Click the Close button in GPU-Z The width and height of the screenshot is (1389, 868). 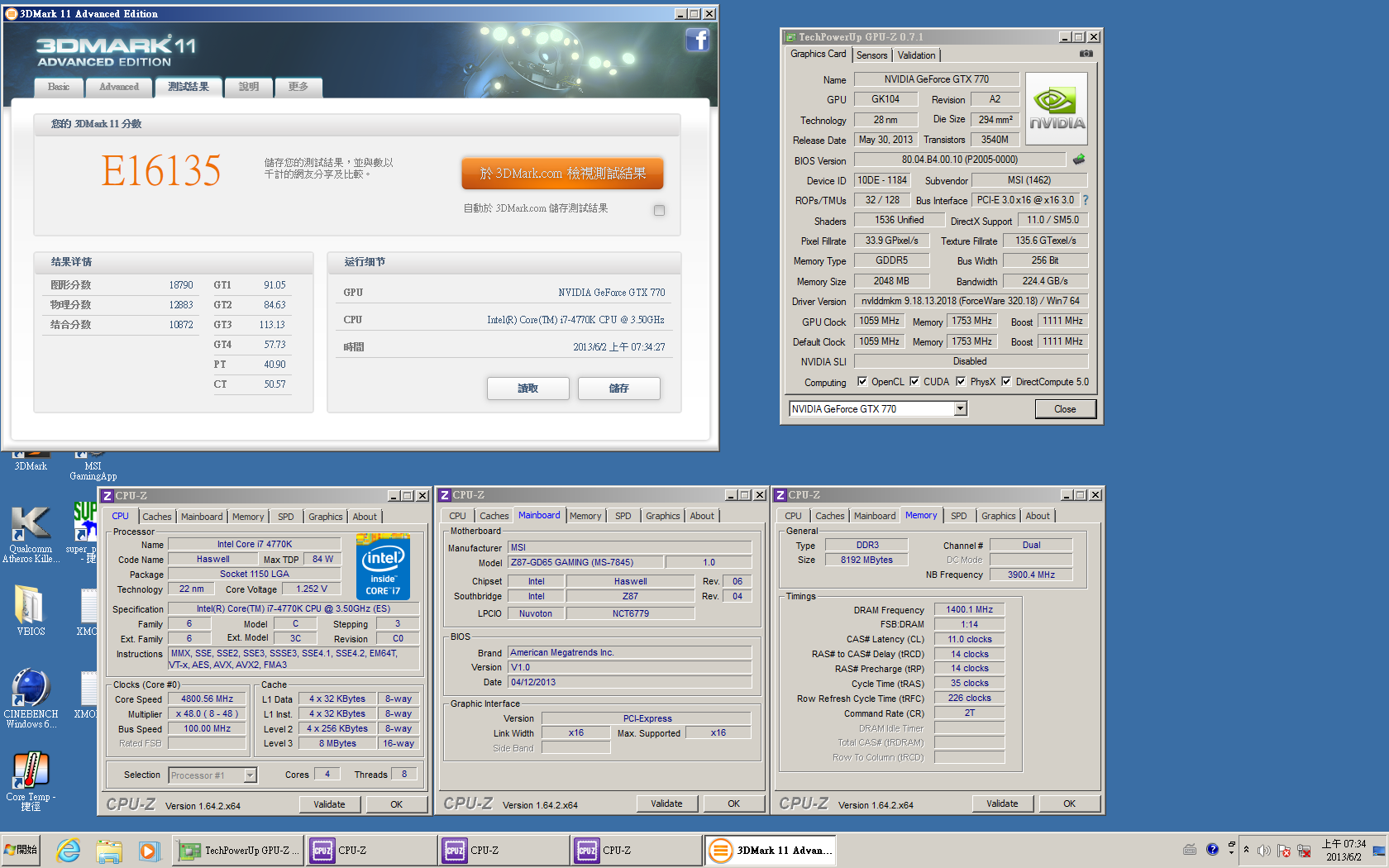(x=1065, y=409)
